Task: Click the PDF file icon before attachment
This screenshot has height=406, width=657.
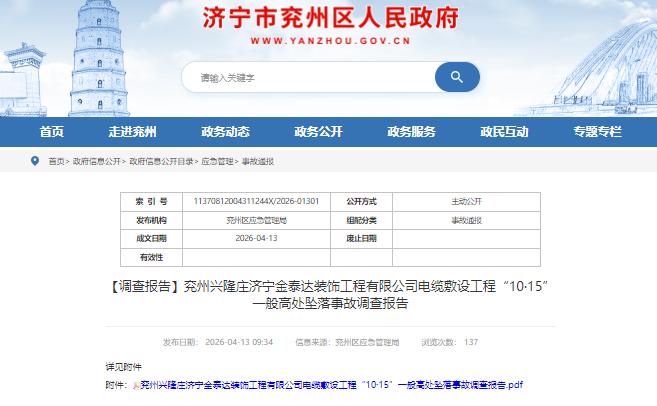Action: click(x=136, y=385)
